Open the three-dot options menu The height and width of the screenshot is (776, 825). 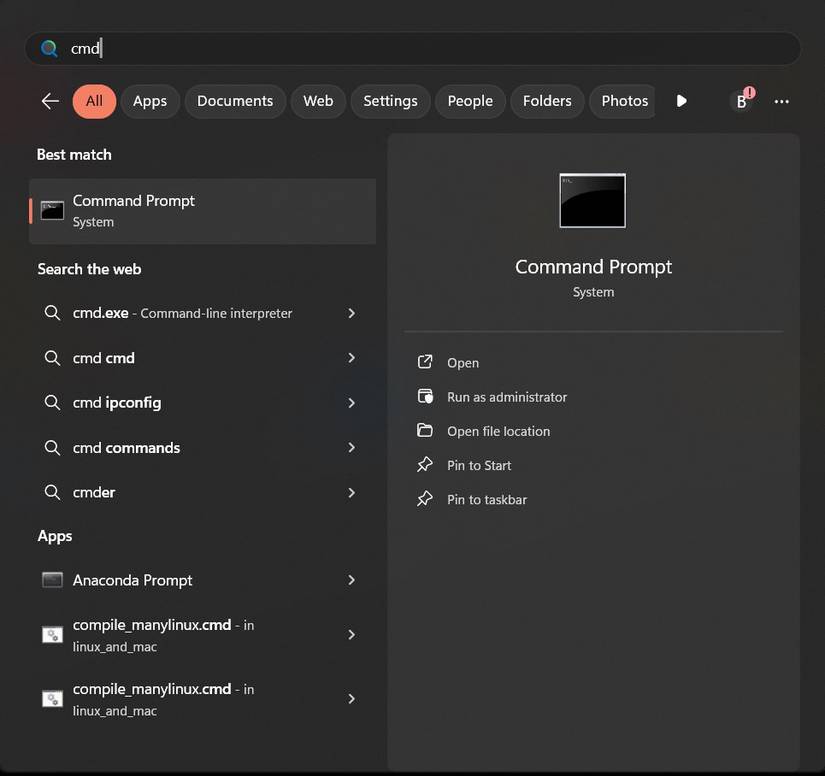pos(781,102)
